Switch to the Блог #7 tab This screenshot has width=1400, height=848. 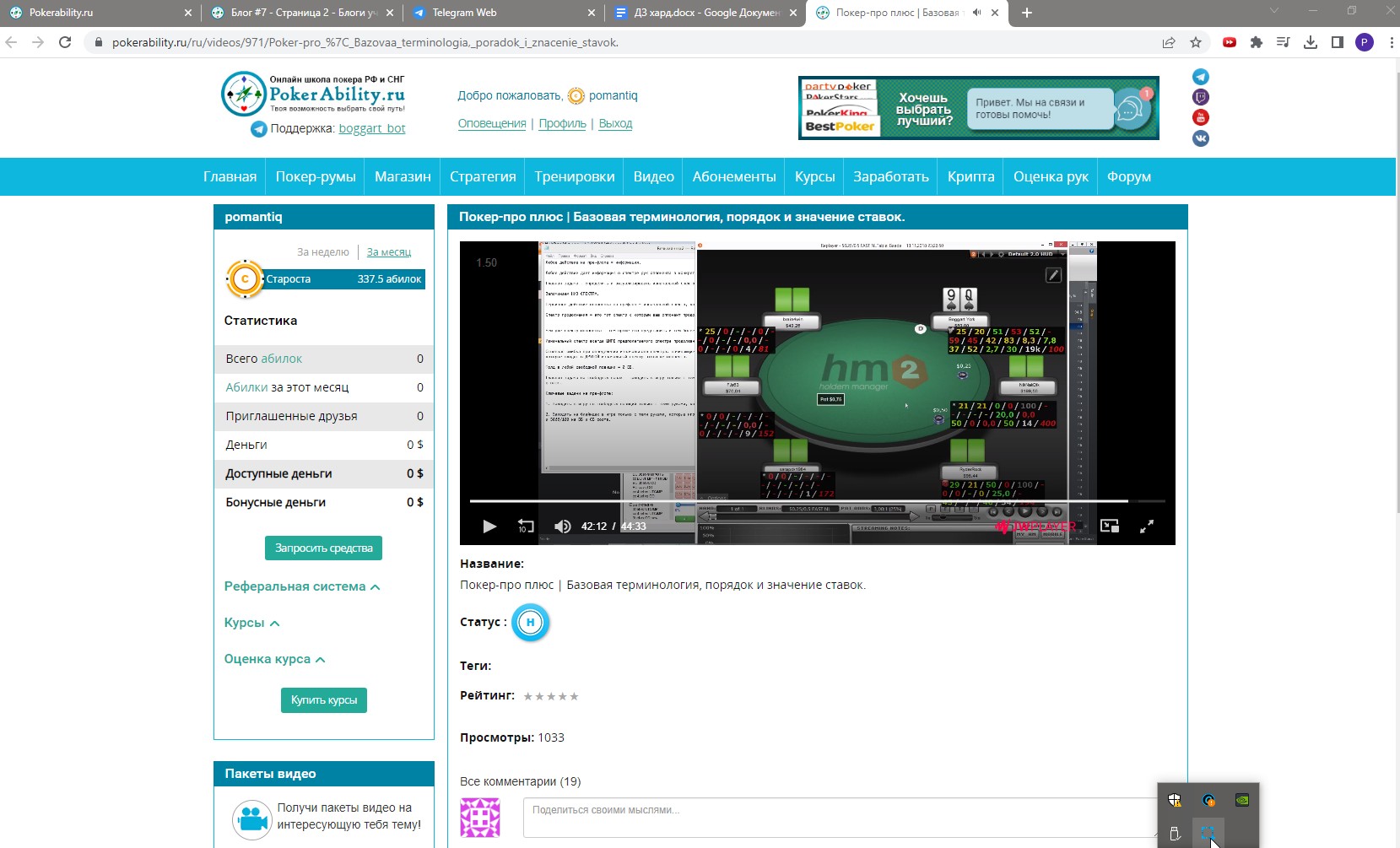pos(300,13)
